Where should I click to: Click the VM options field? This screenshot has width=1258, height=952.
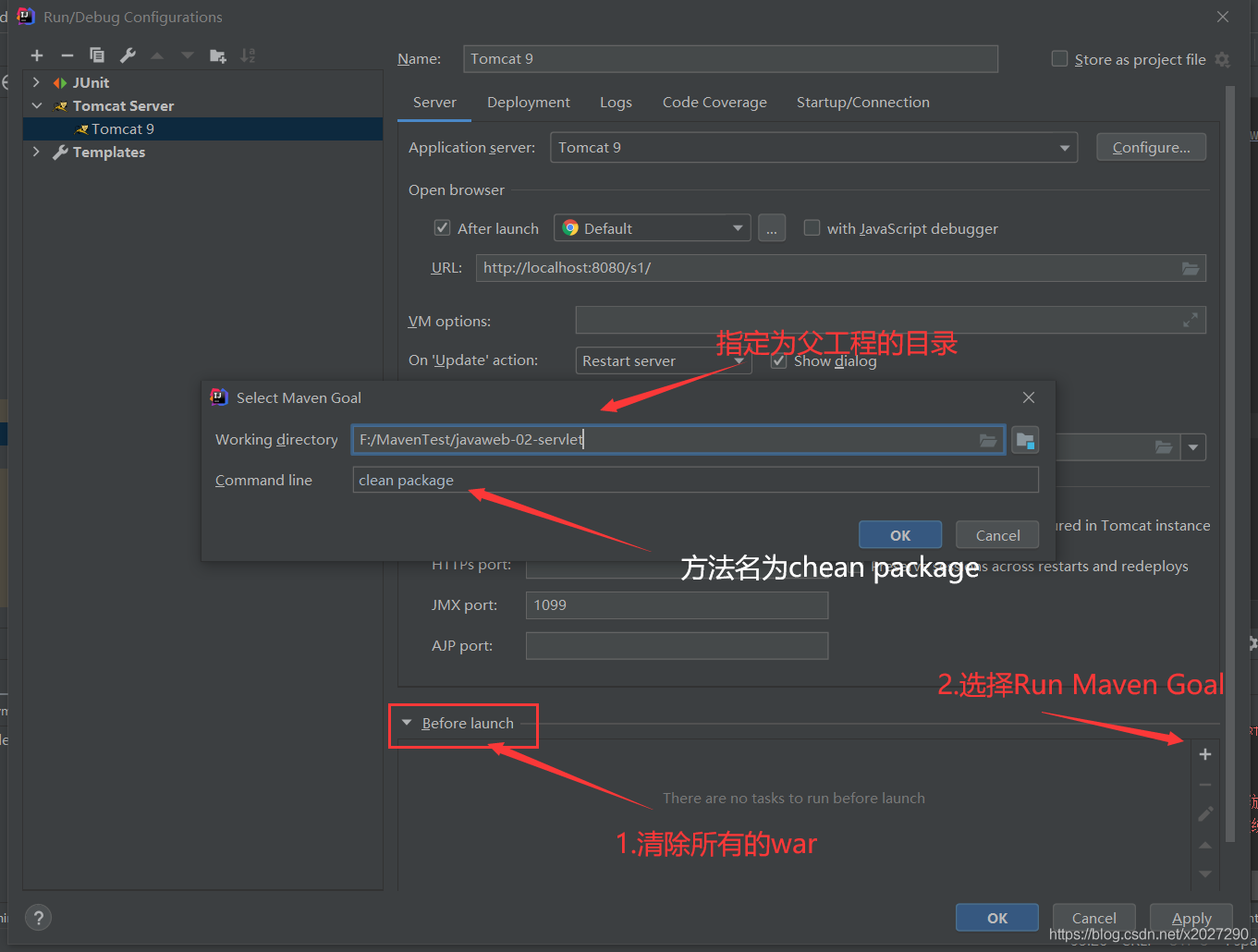[890, 320]
